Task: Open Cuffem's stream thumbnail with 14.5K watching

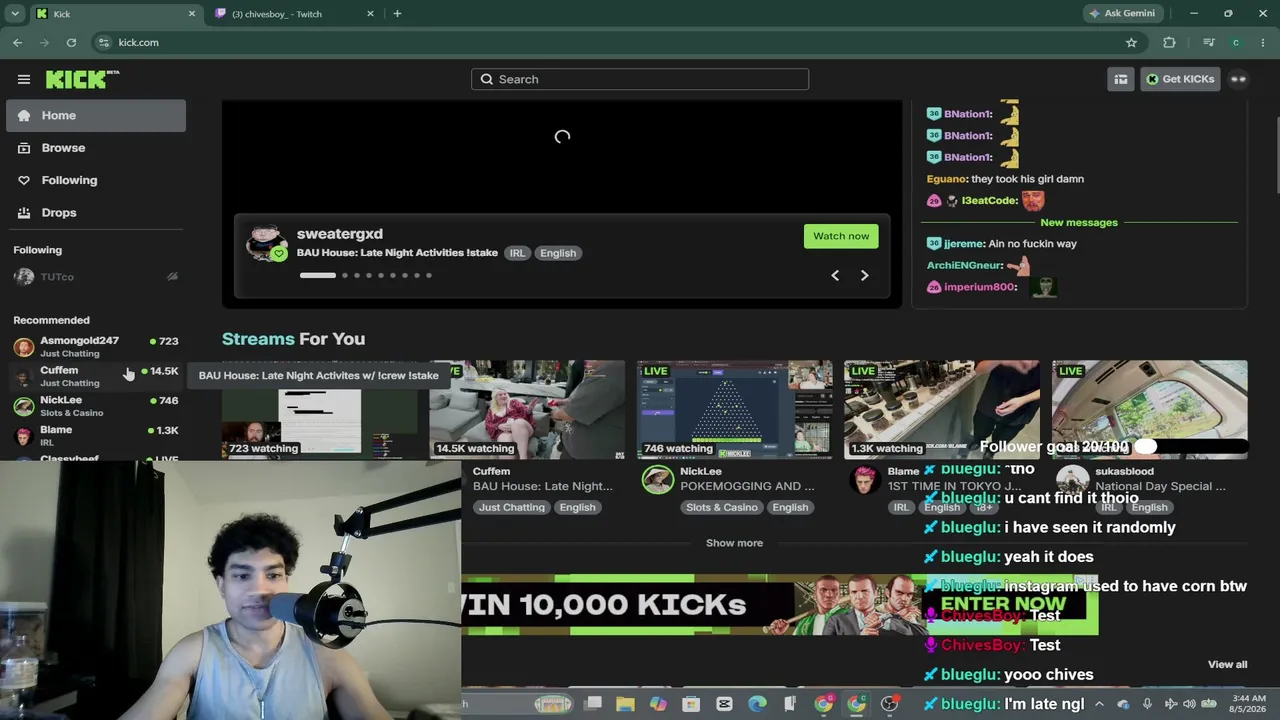Action: click(527, 409)
